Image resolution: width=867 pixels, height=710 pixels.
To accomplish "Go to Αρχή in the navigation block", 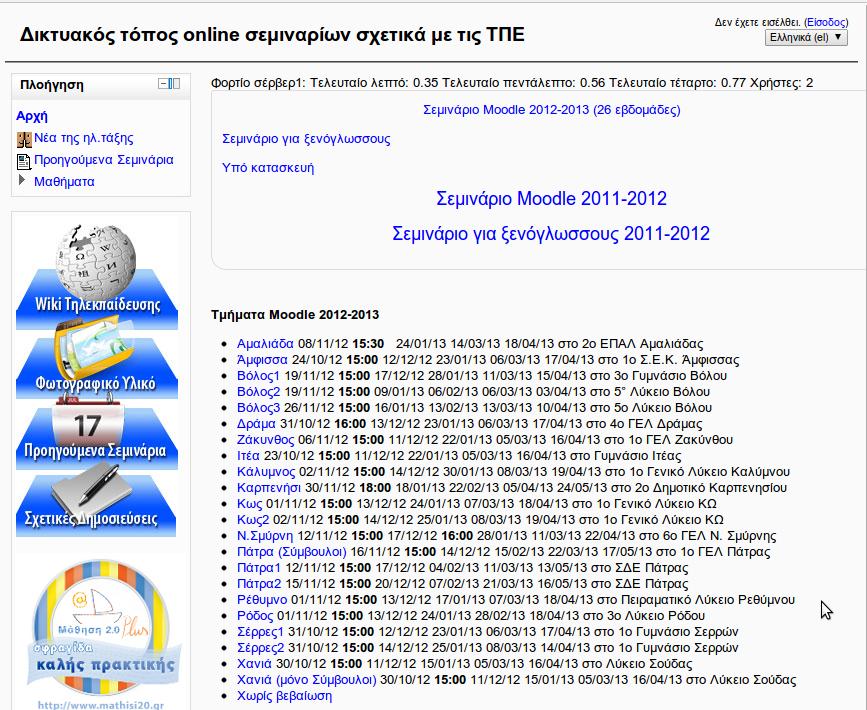I will click(32, 116).
